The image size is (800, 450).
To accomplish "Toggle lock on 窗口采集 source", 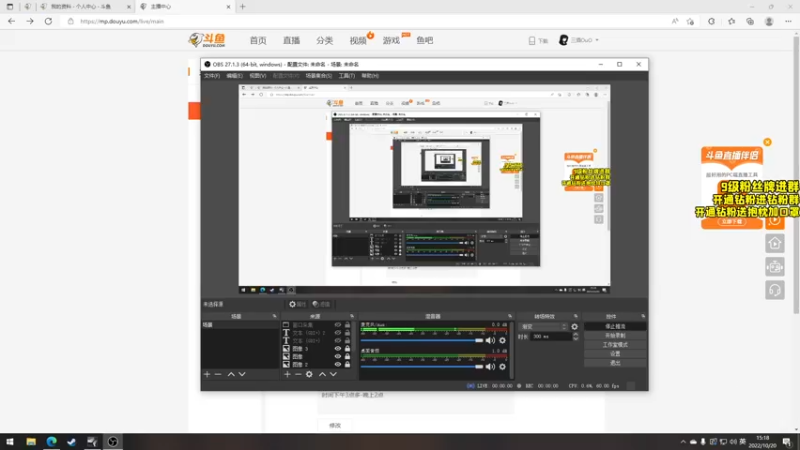I will click(347, 324).
